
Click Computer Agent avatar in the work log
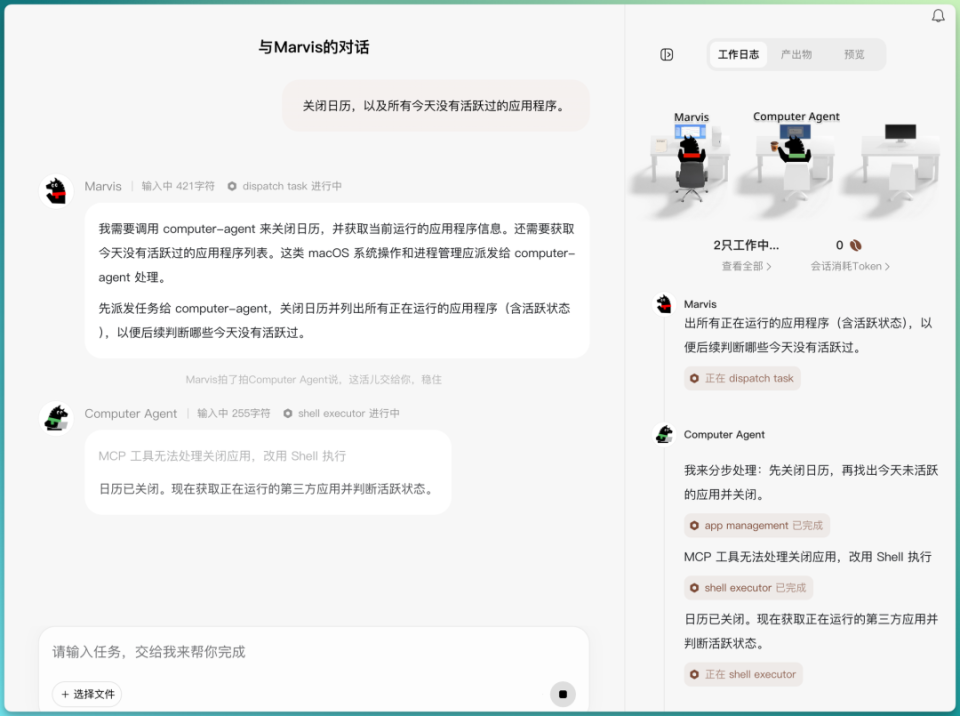coord(664,434)
